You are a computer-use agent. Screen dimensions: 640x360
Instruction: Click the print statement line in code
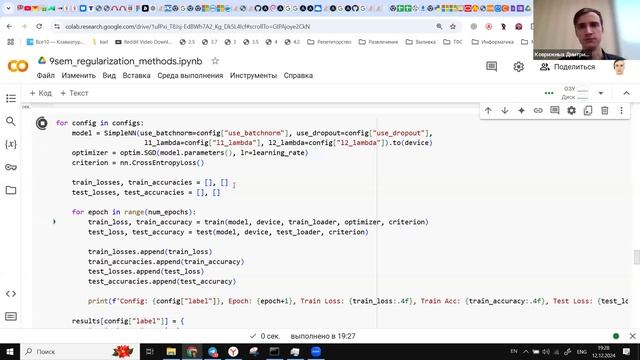(x=358, y=301)
